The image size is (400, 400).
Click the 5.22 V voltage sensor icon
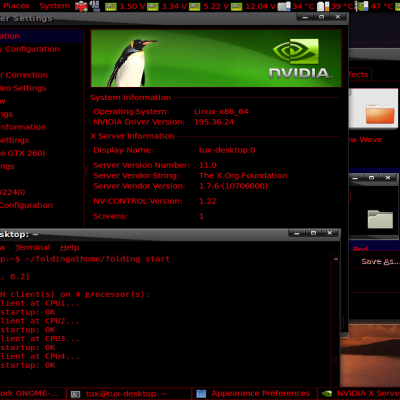(x=194, y=7)
